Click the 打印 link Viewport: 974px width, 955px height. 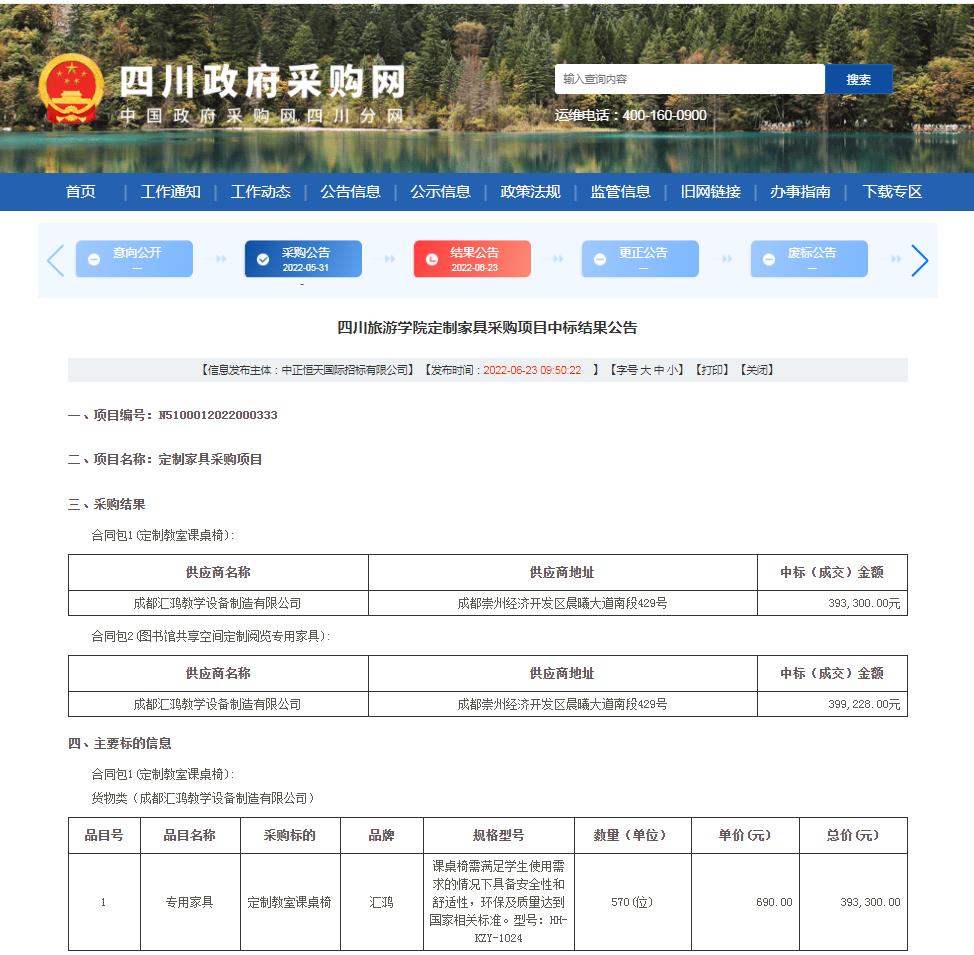[711, 370]
